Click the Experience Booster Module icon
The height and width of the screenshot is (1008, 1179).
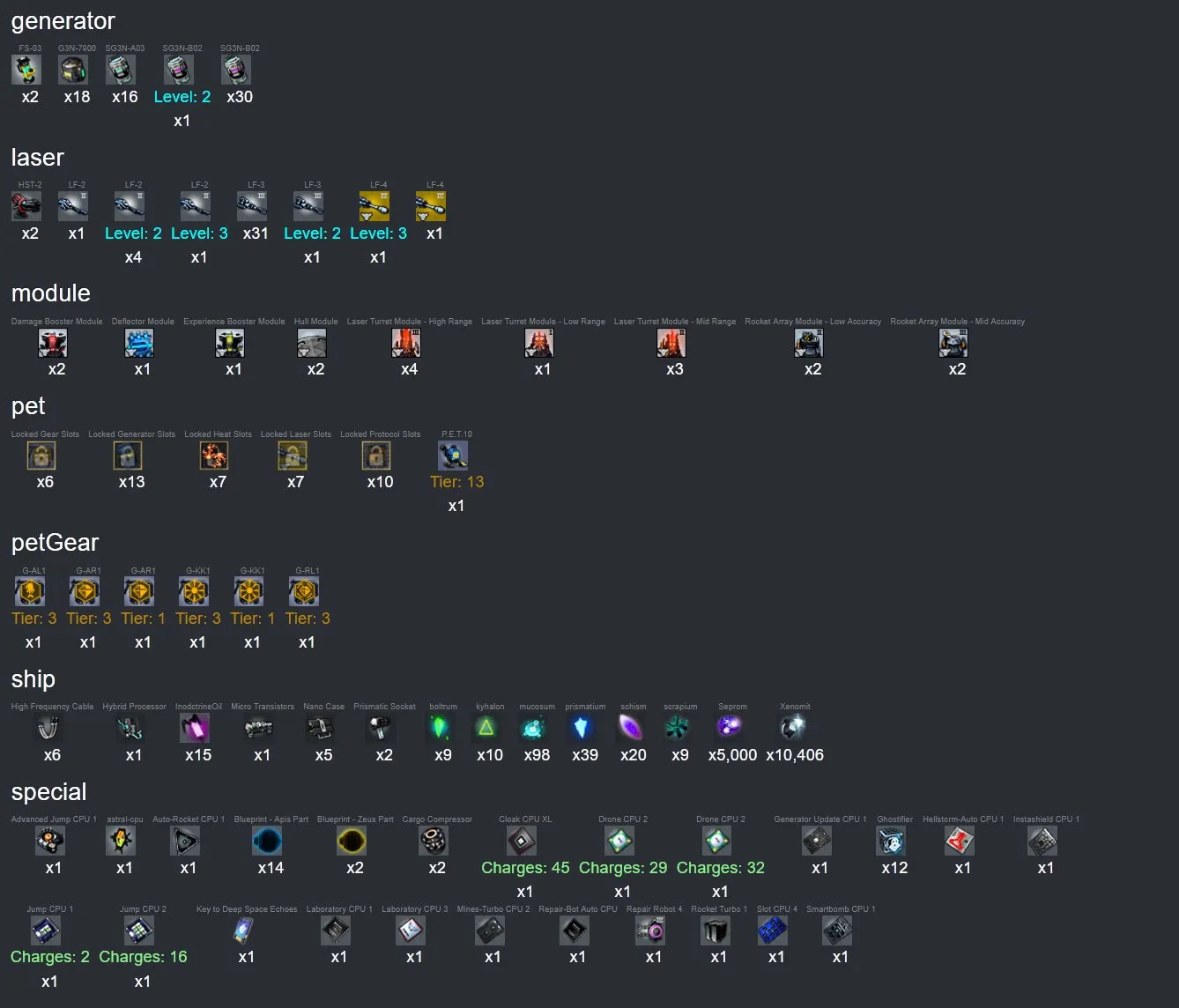(230, 343)
